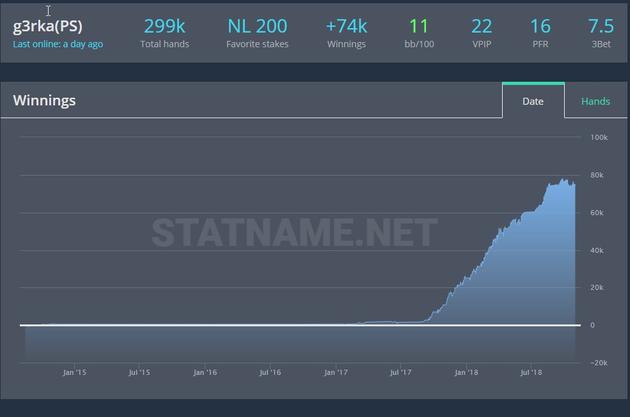Click the 40k y-axis gridline label
The image size is (630, 417).
[598, 250]
